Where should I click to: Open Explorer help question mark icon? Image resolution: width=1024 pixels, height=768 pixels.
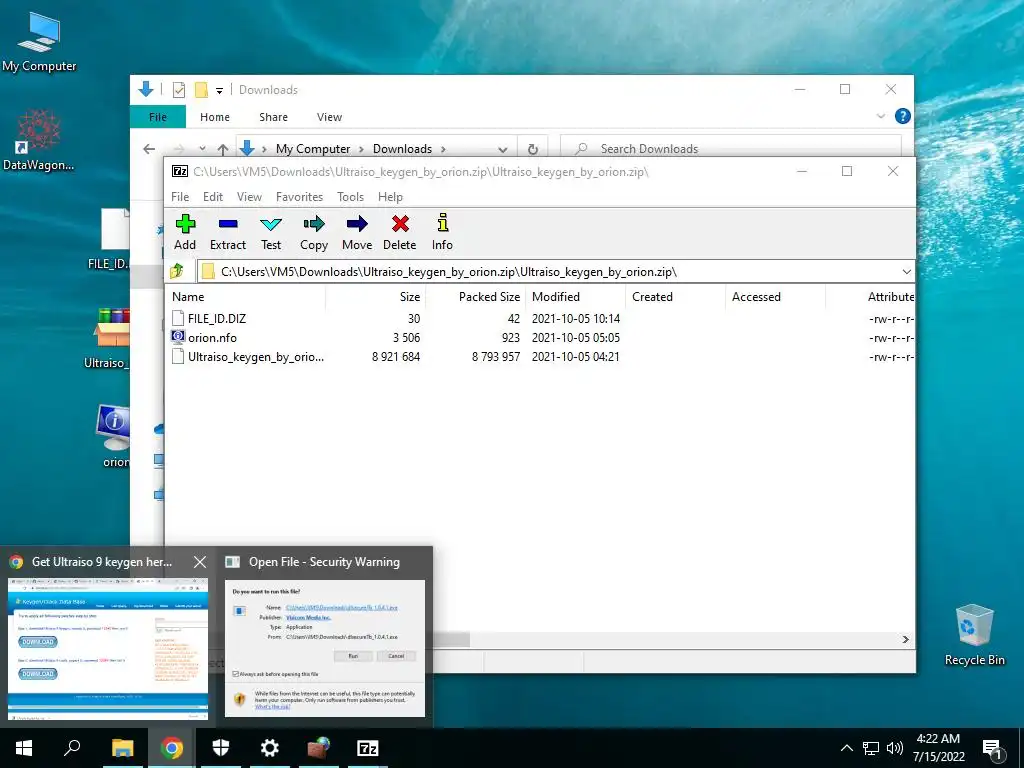pos(903,116)
